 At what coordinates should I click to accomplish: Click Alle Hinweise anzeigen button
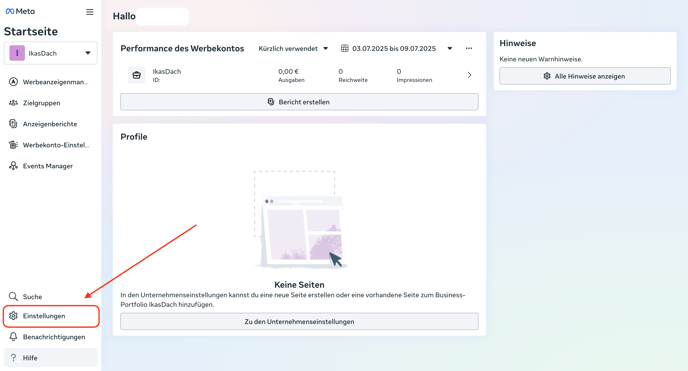click(585, 76)
